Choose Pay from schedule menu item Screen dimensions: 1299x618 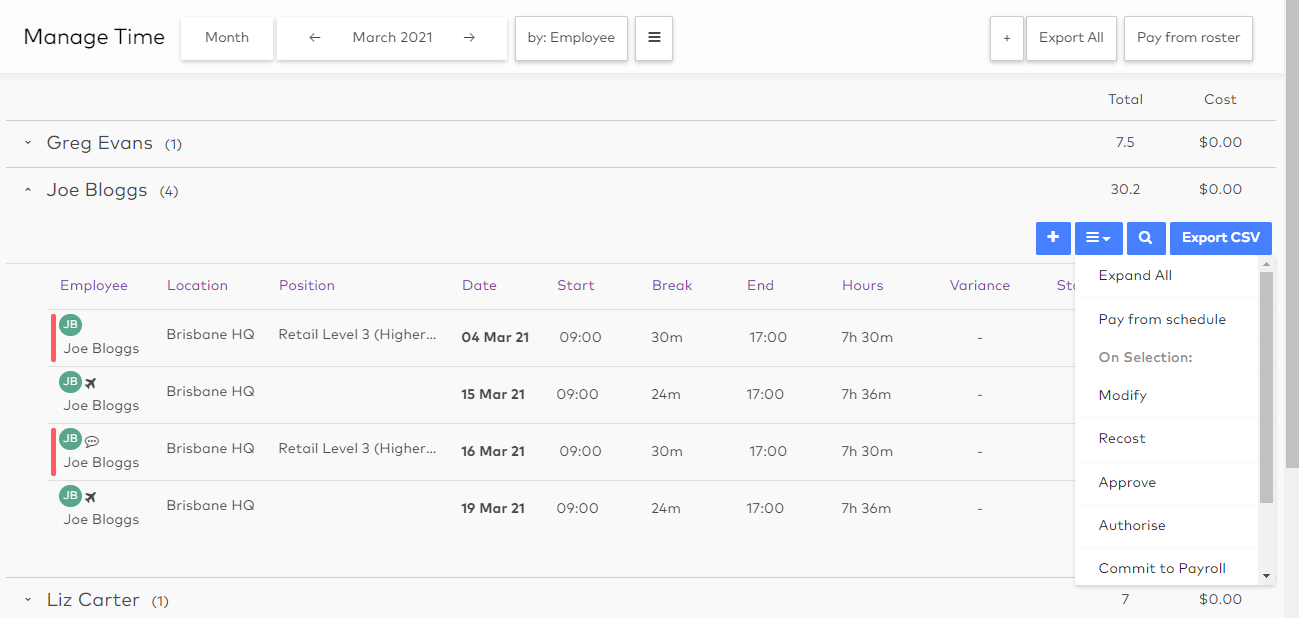point(1162,320)
